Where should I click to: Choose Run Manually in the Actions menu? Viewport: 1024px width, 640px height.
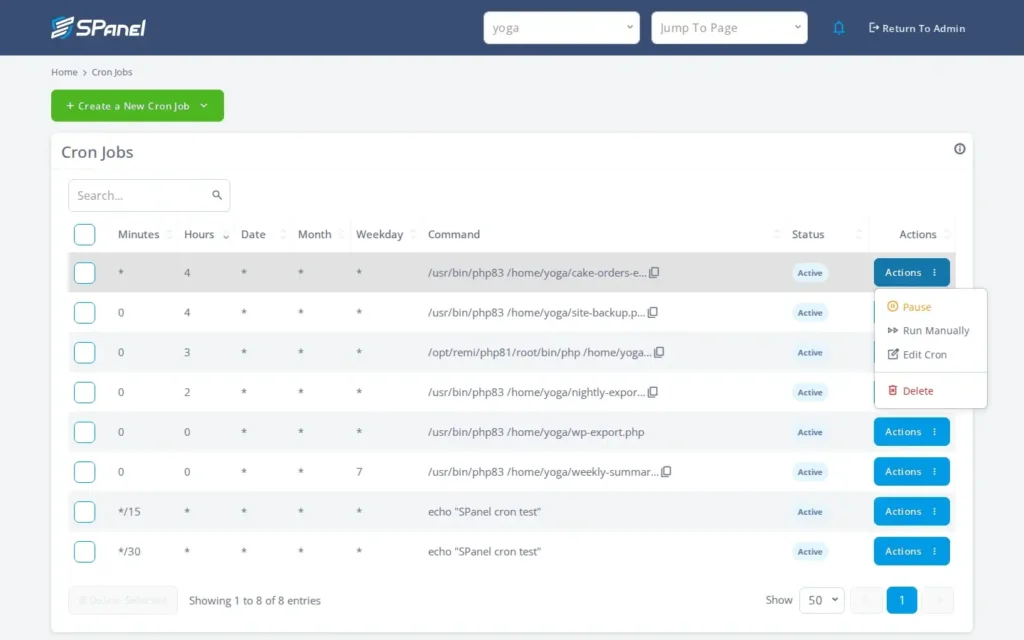[929, 330]
